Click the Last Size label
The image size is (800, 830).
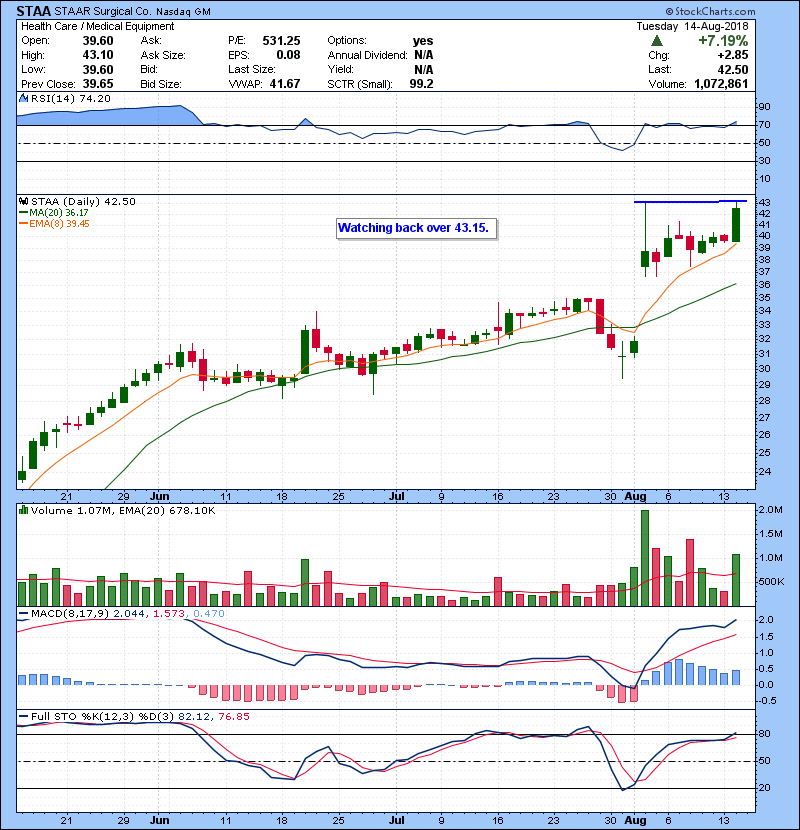pos(252,70)
